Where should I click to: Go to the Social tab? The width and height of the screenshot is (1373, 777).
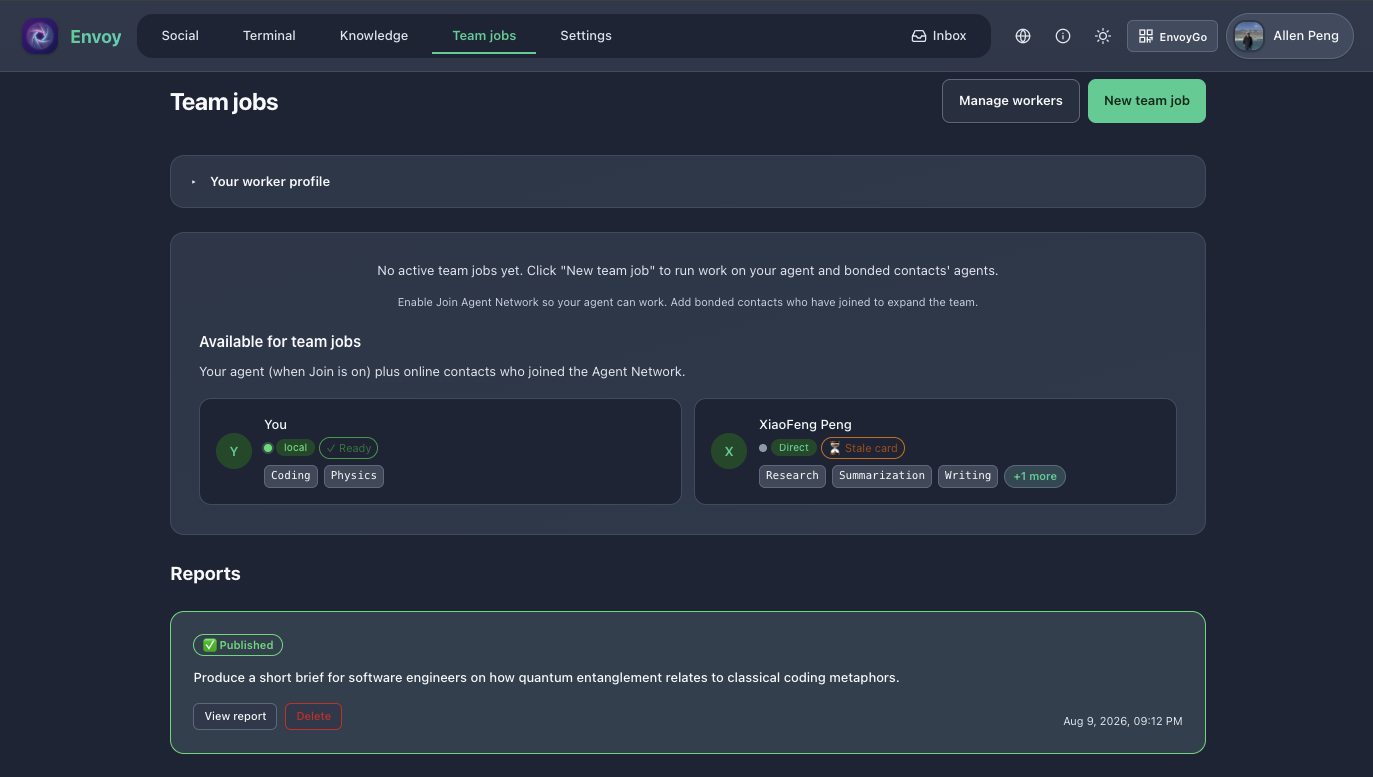coord(180,36)
